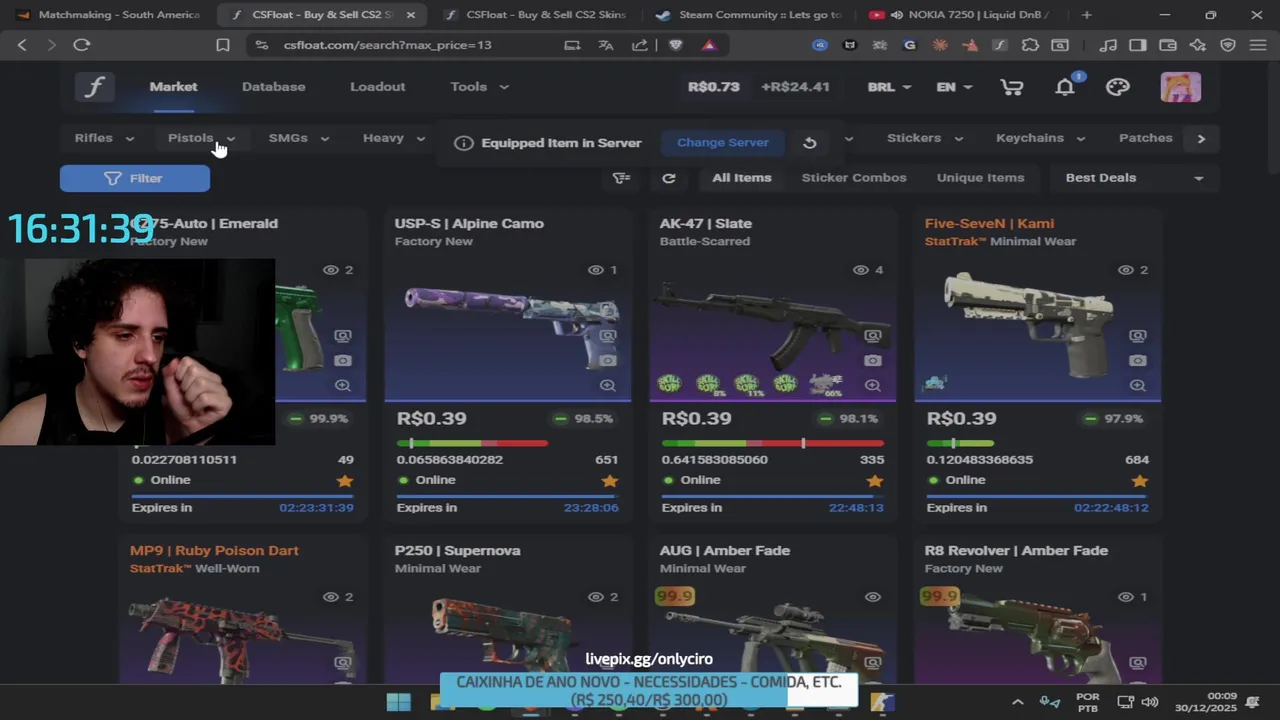
Task: Click screenshot camera icon on USP-S Alpine Camo
Action: pyautogui.click(x=608, y=360)
